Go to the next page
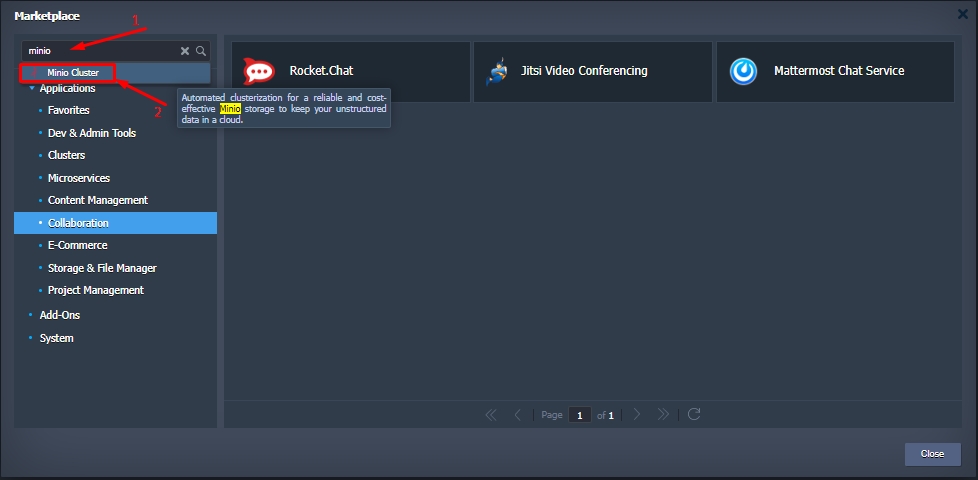The height and width of the screenshot is (480, 978). pyautogui.click(x=637, y=415)
